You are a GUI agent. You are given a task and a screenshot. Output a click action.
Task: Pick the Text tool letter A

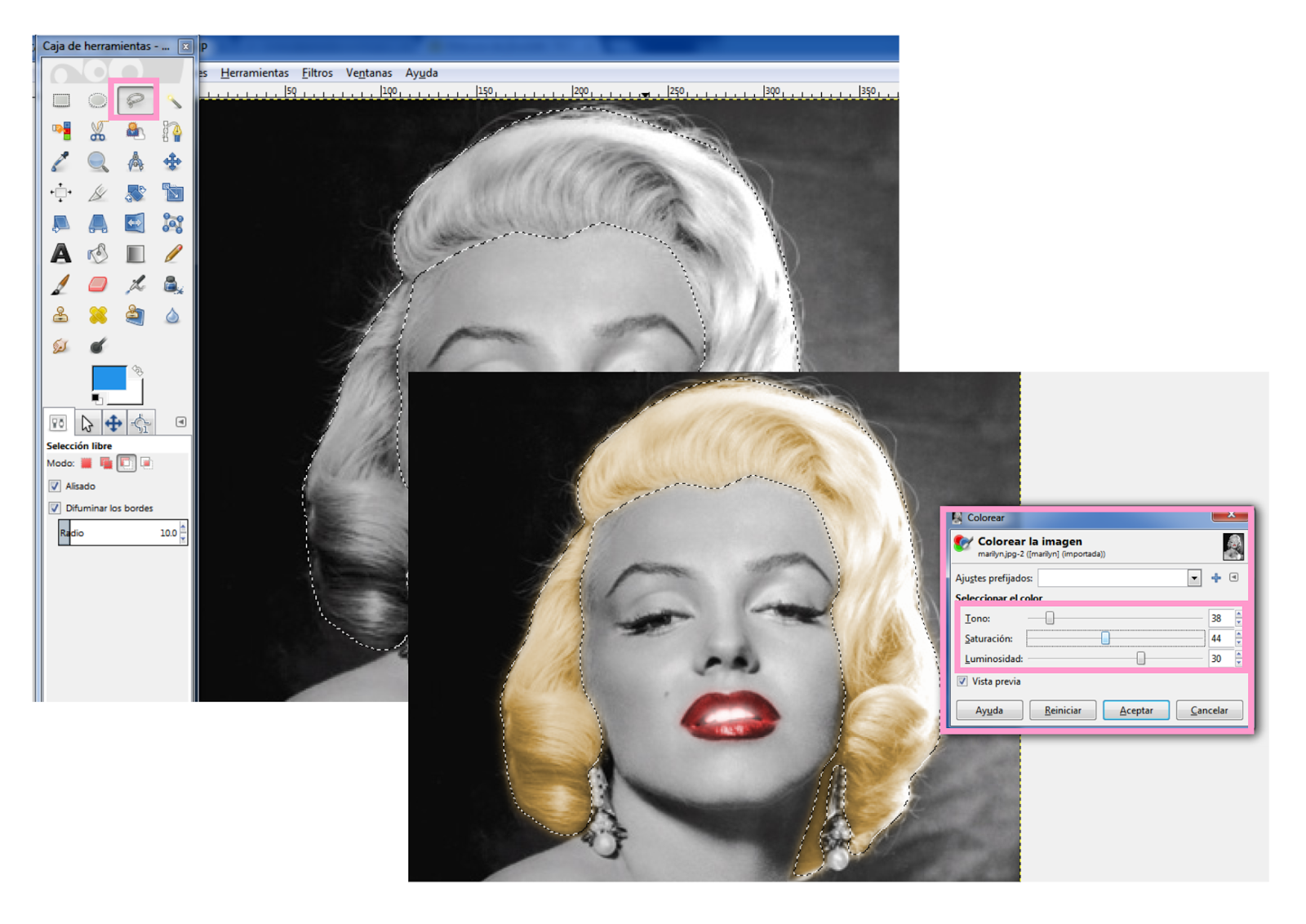(60, 254)
